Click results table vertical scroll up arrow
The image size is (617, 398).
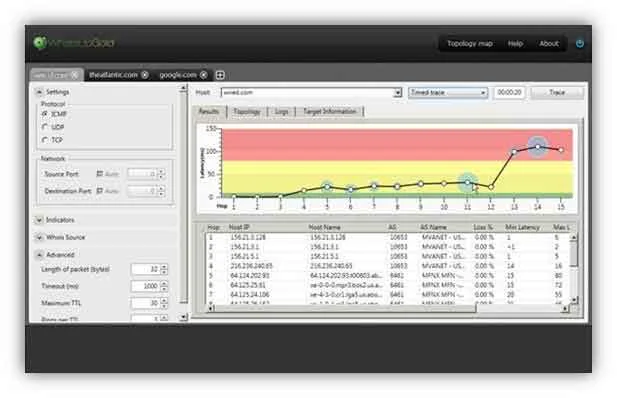(x=574, y=238)
